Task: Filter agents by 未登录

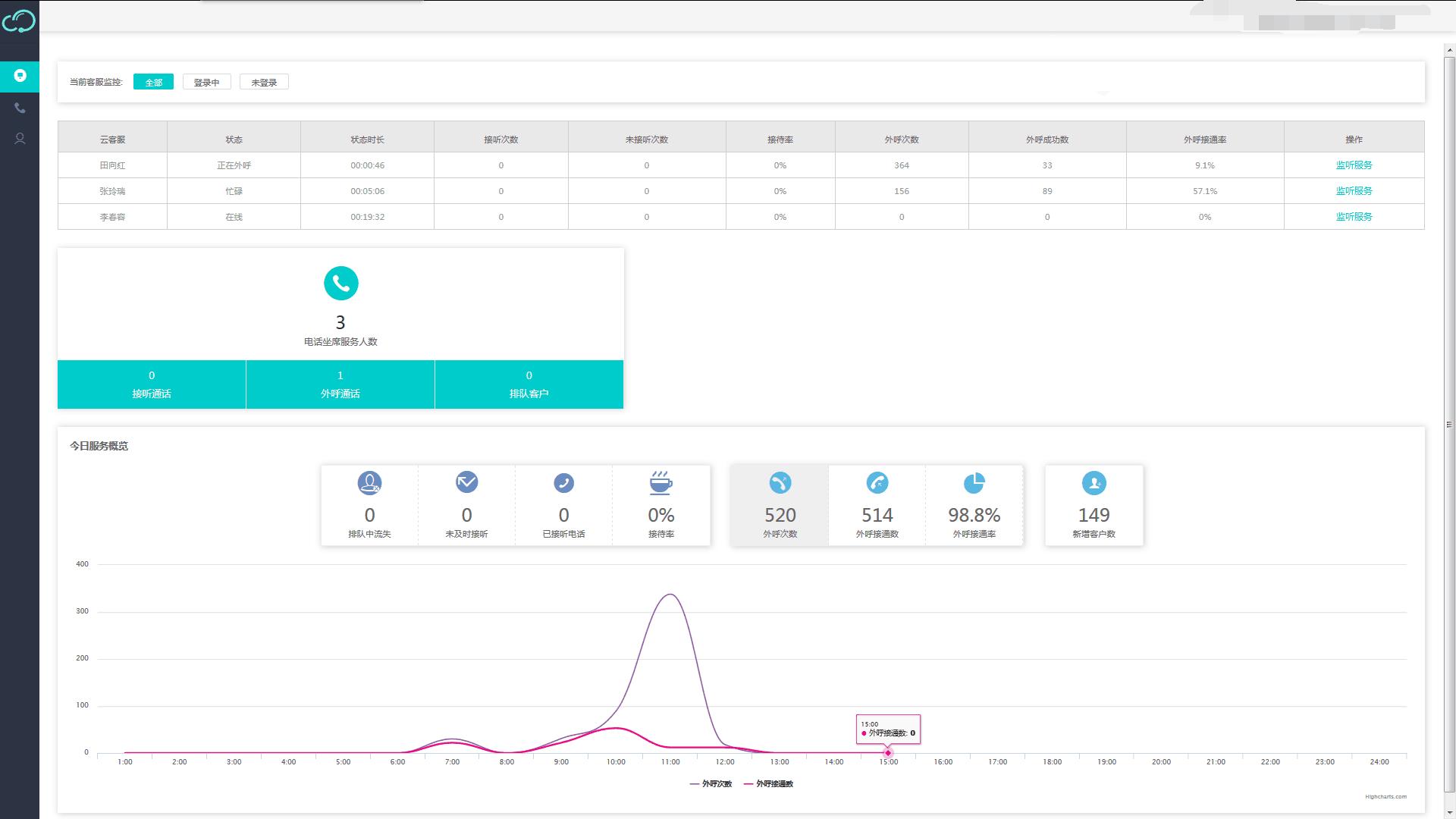Action: pos(264,82)
